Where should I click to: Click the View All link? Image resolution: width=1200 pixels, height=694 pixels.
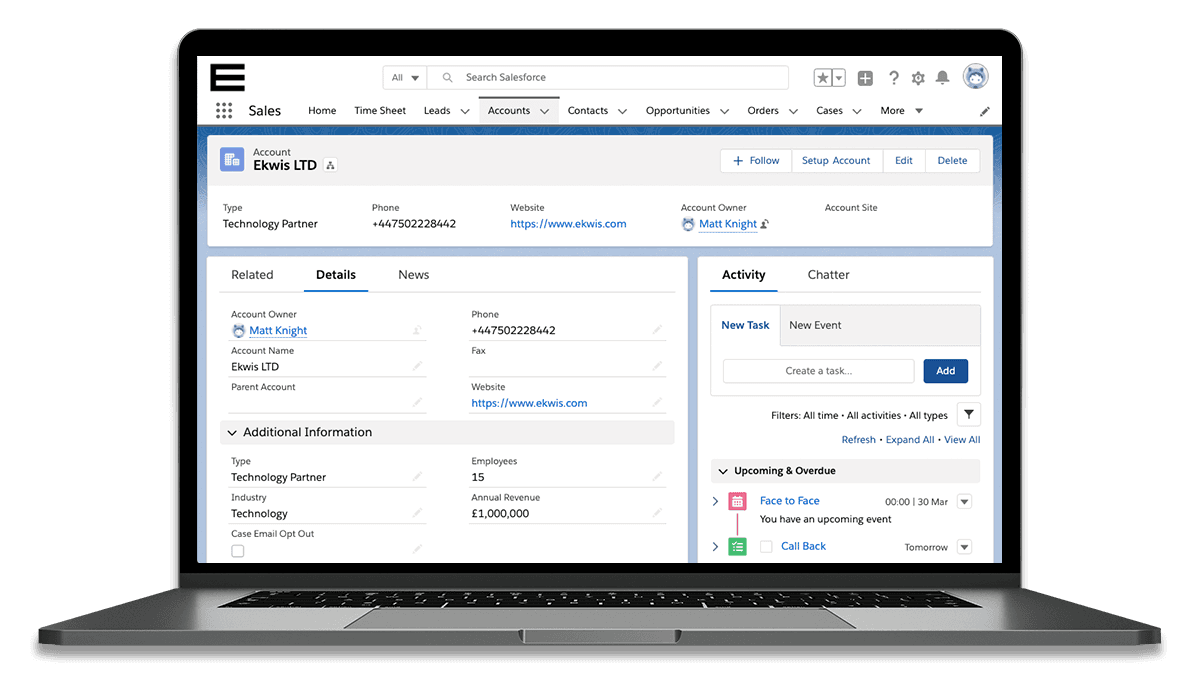tap(962, 440)
